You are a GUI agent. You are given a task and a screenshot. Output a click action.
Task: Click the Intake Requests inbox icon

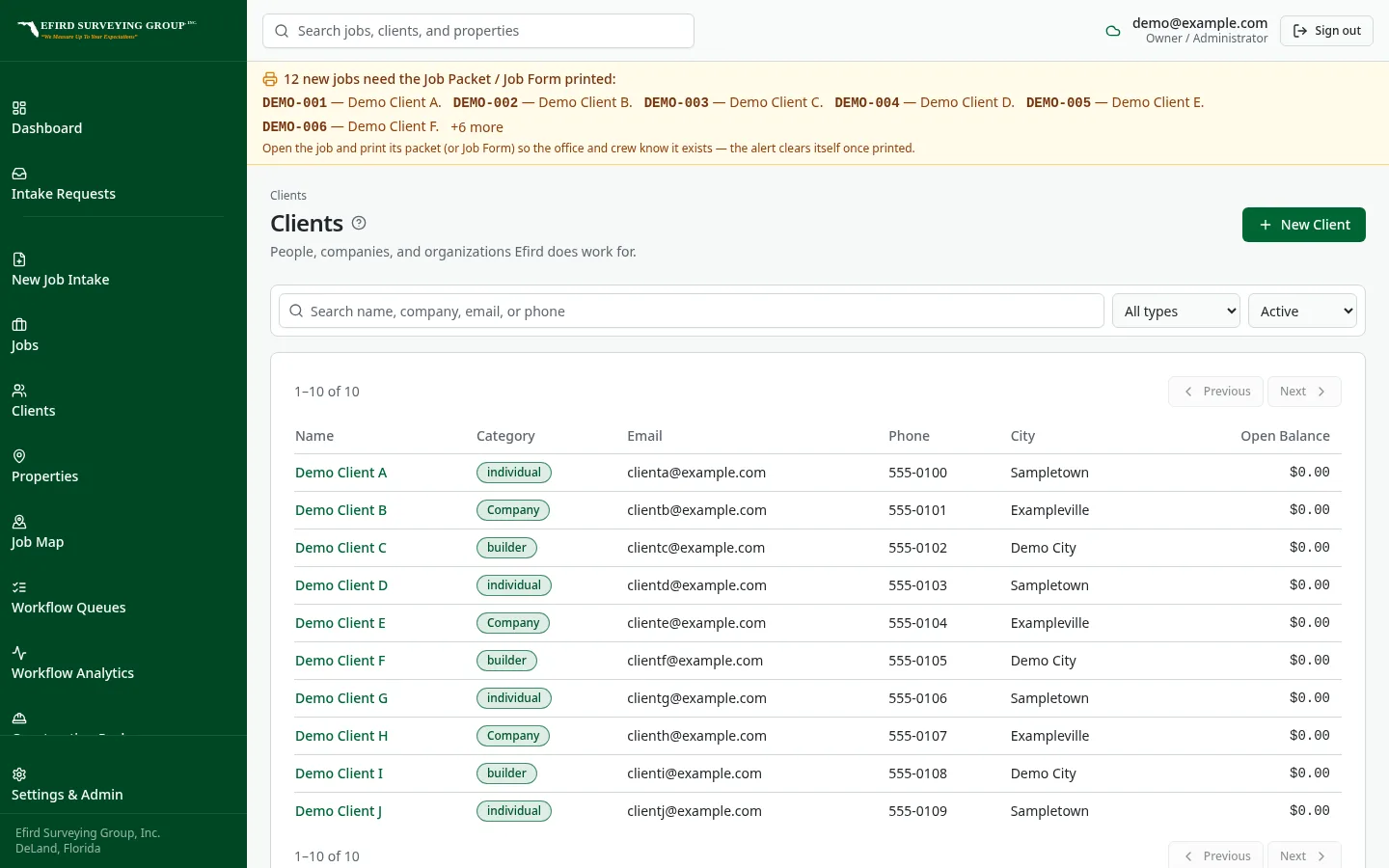coord(19,174)
